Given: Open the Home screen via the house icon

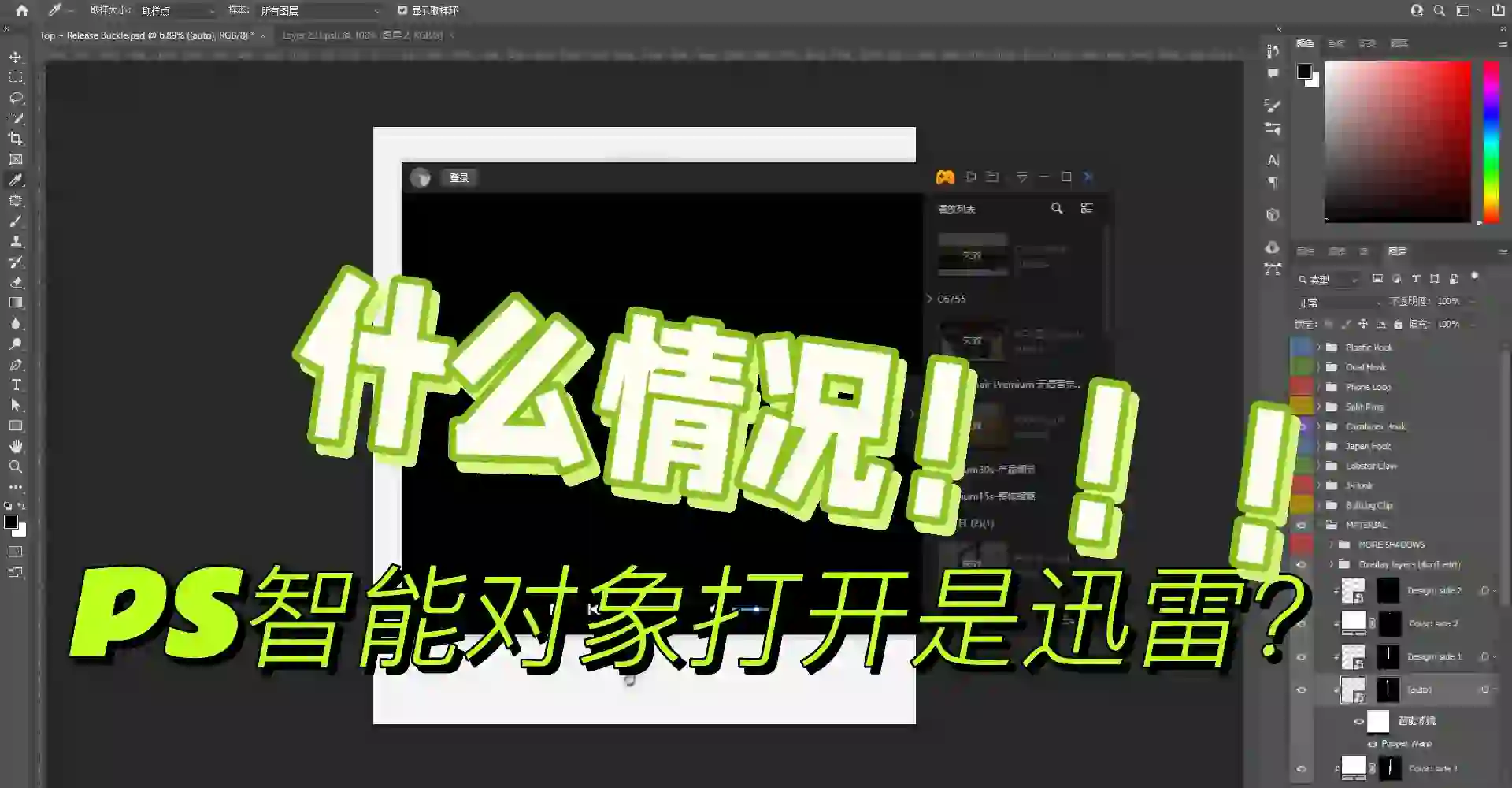Looking at the screenshot, I should 21,11.
